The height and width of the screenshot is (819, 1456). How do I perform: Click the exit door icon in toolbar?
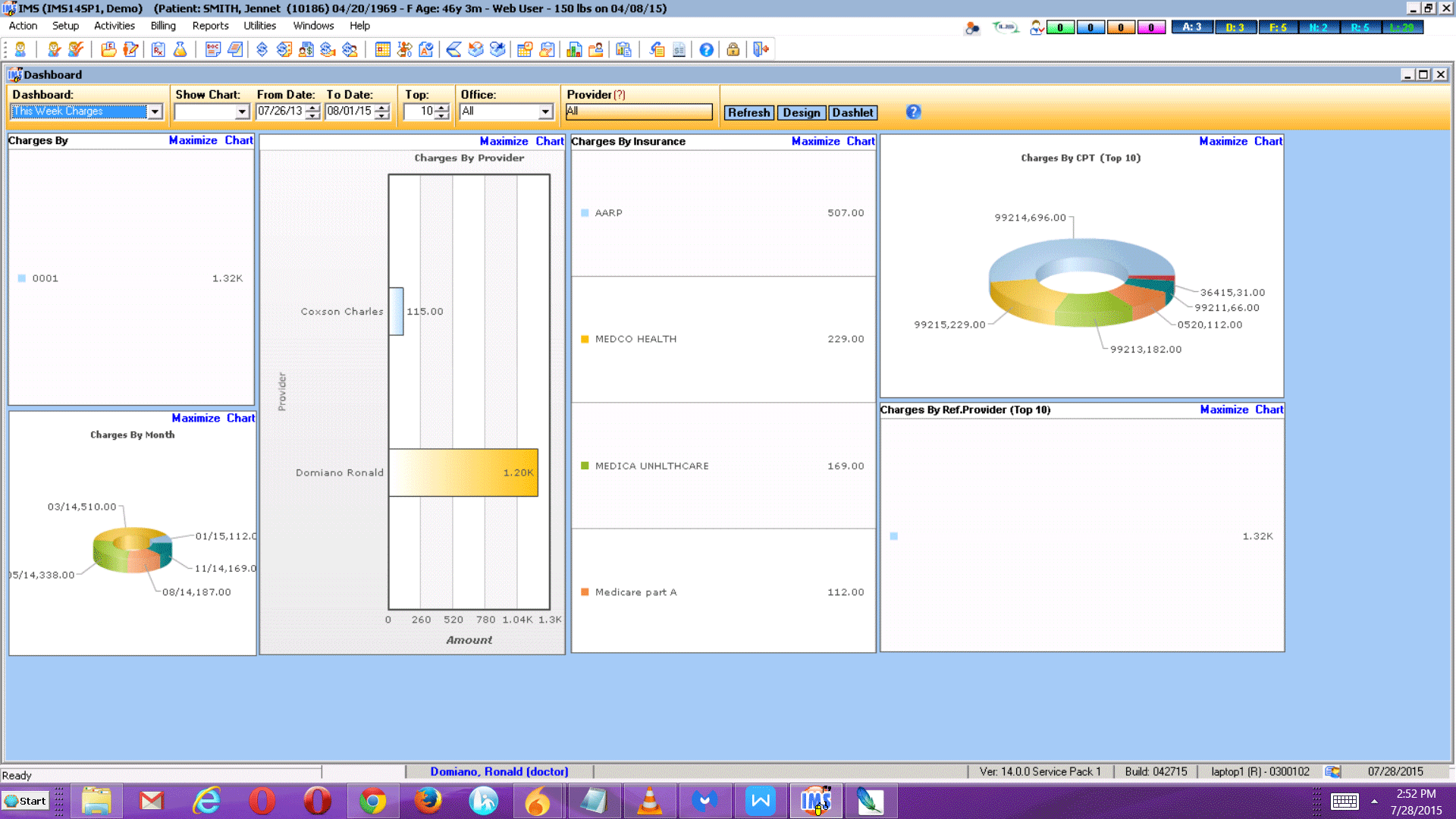tap(761, 50)
